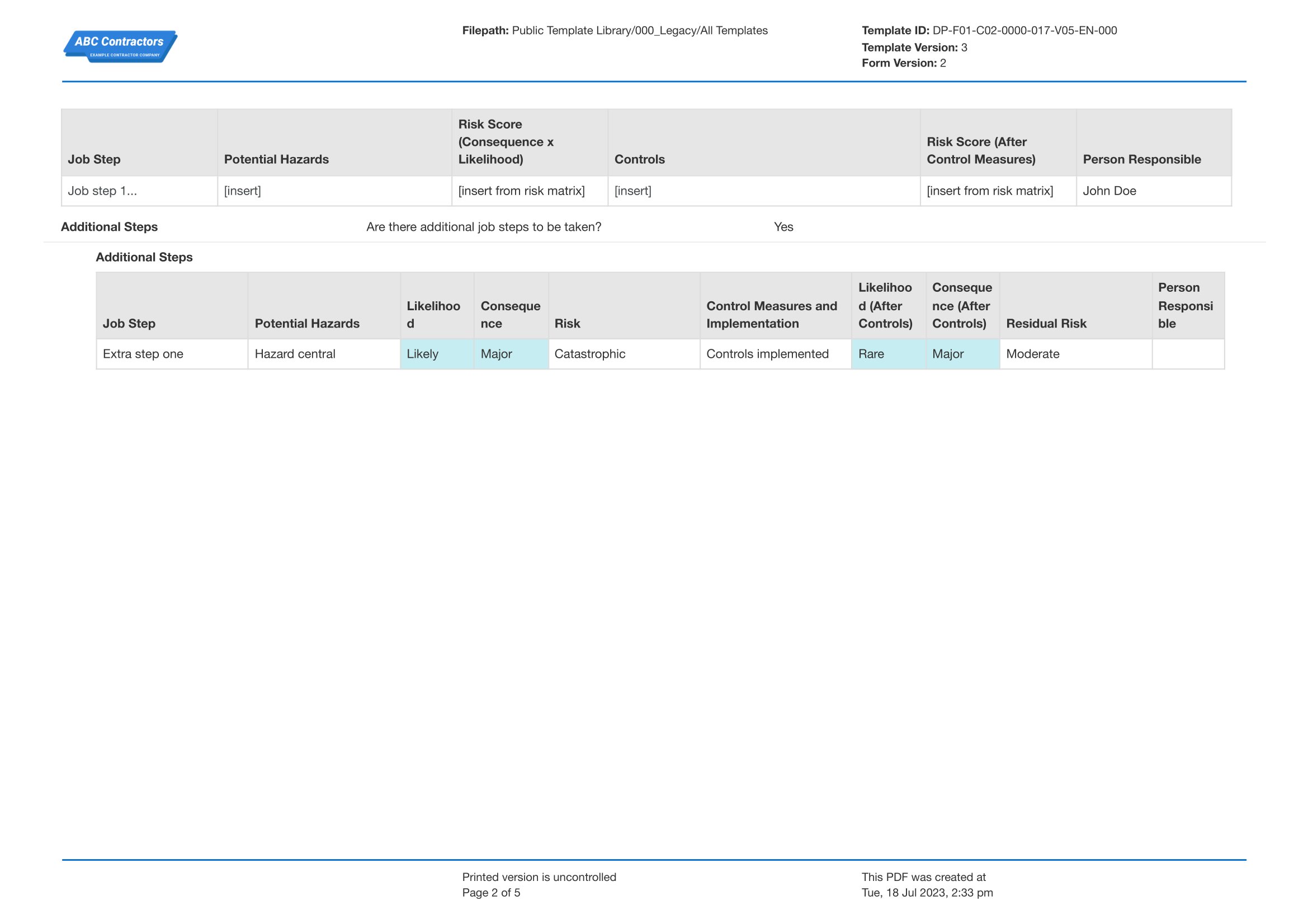Click the 'Controls implemented' cell
The image size is (1308, 924).
tap(775, 353)
